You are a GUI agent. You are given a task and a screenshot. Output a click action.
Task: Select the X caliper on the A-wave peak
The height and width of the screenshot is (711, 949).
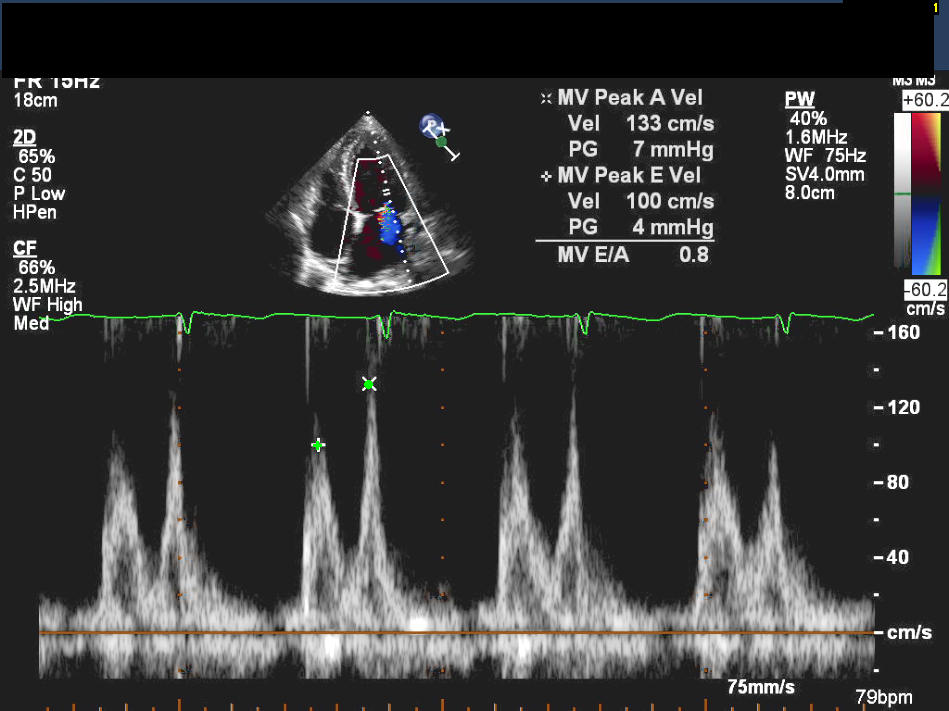tap(369, 384)
